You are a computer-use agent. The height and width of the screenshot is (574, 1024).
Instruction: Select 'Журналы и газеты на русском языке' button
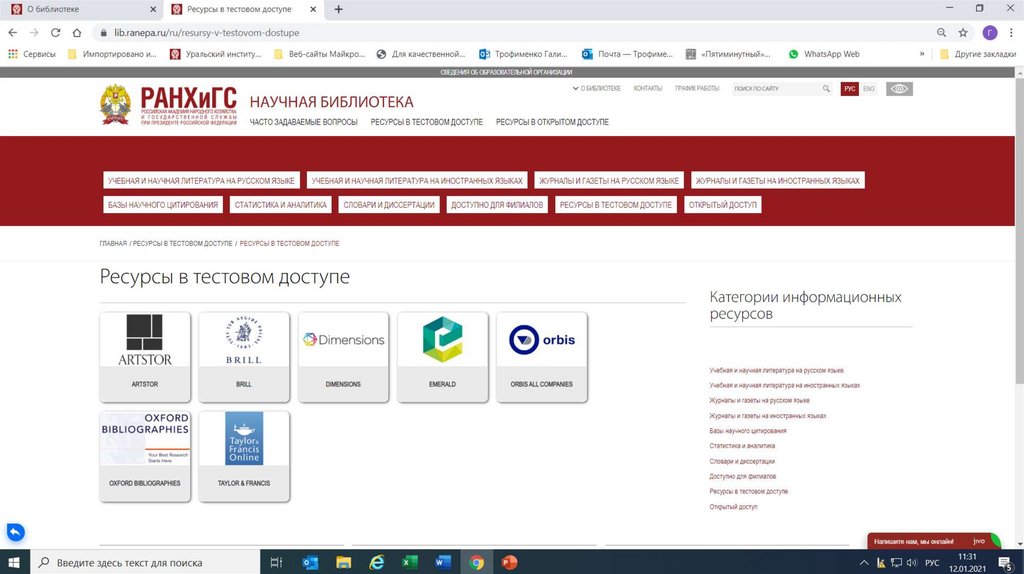(609, 180)
